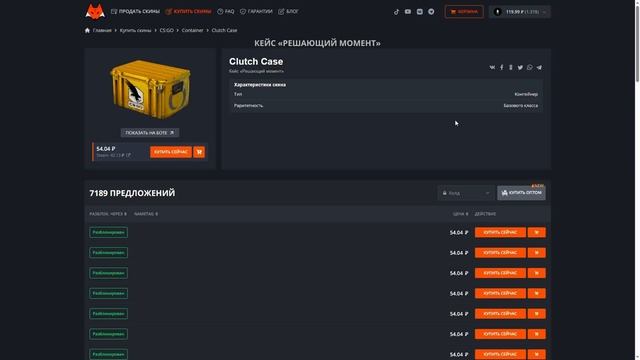Click Купить сейчас on the sixth offer
The image size is (640, 360).
tap(500, 334)
